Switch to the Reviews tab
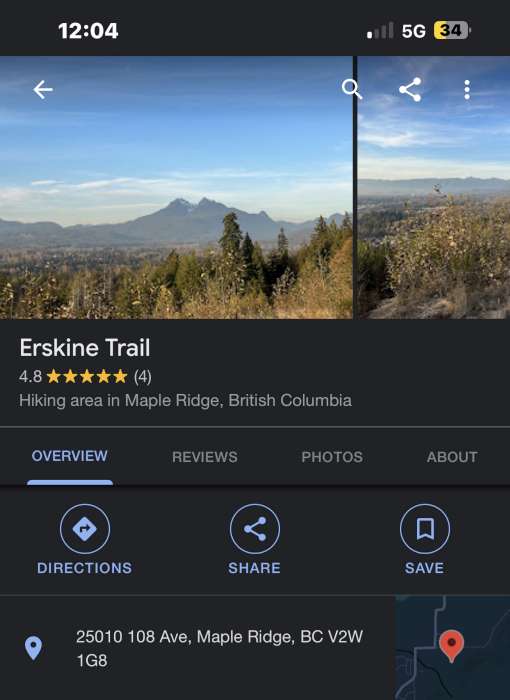This screenshot has width=510, height=700. click(x=205, y=457)
